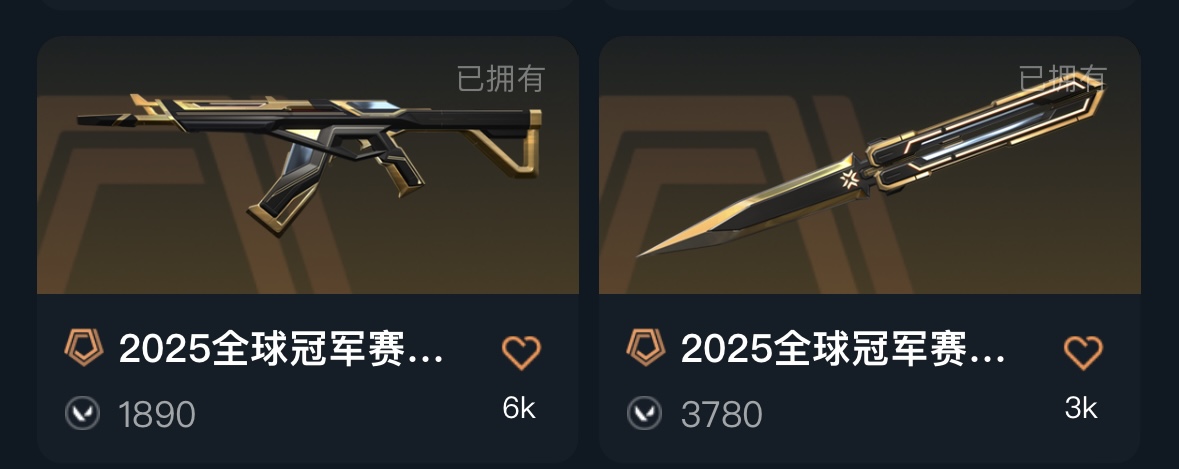The height and width of the screenshot is (469, 1179).
Task: Click the 1890 price on the rifle card
Action: 157,414
